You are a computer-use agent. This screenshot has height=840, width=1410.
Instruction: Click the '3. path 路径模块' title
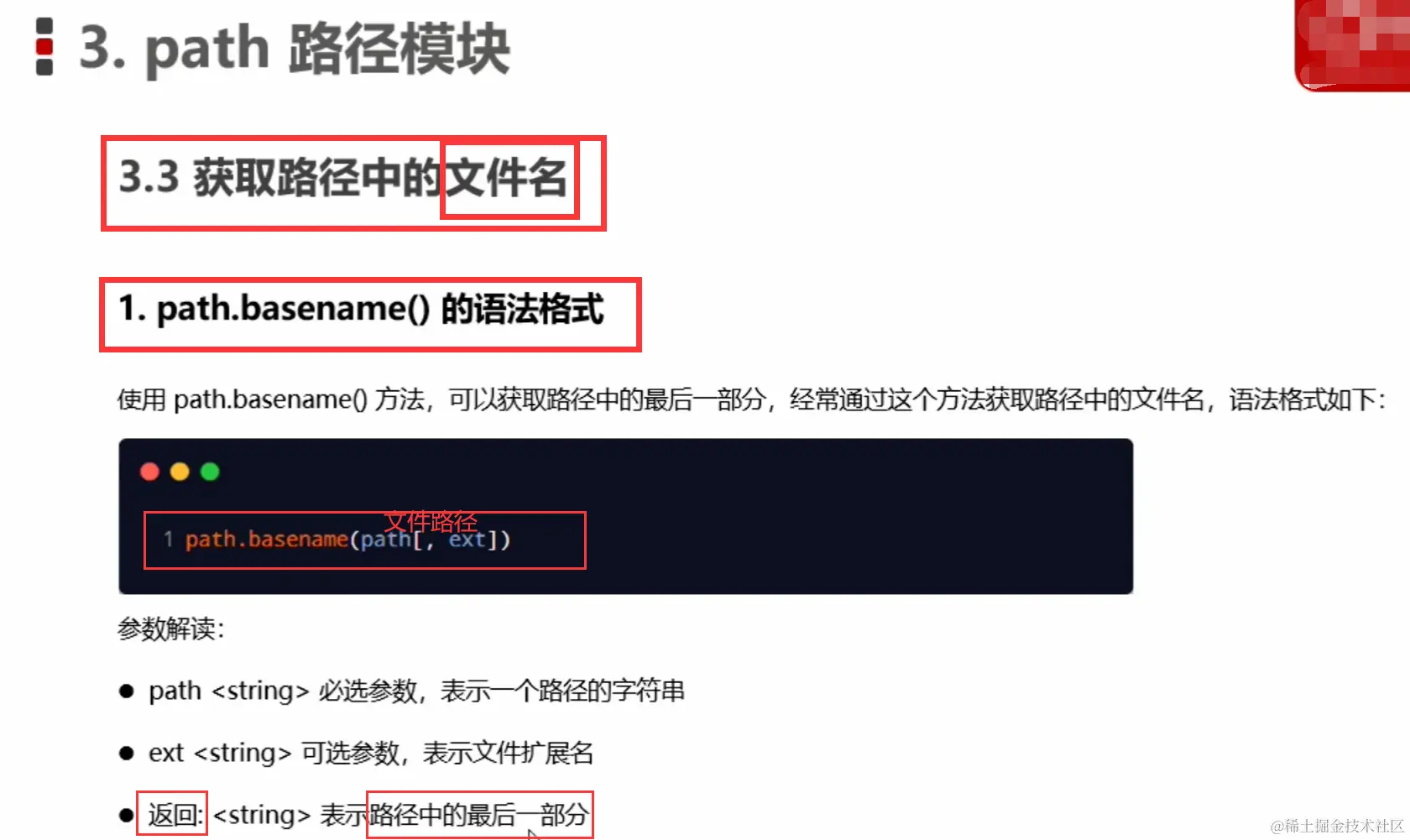click(x=295, y=49)
